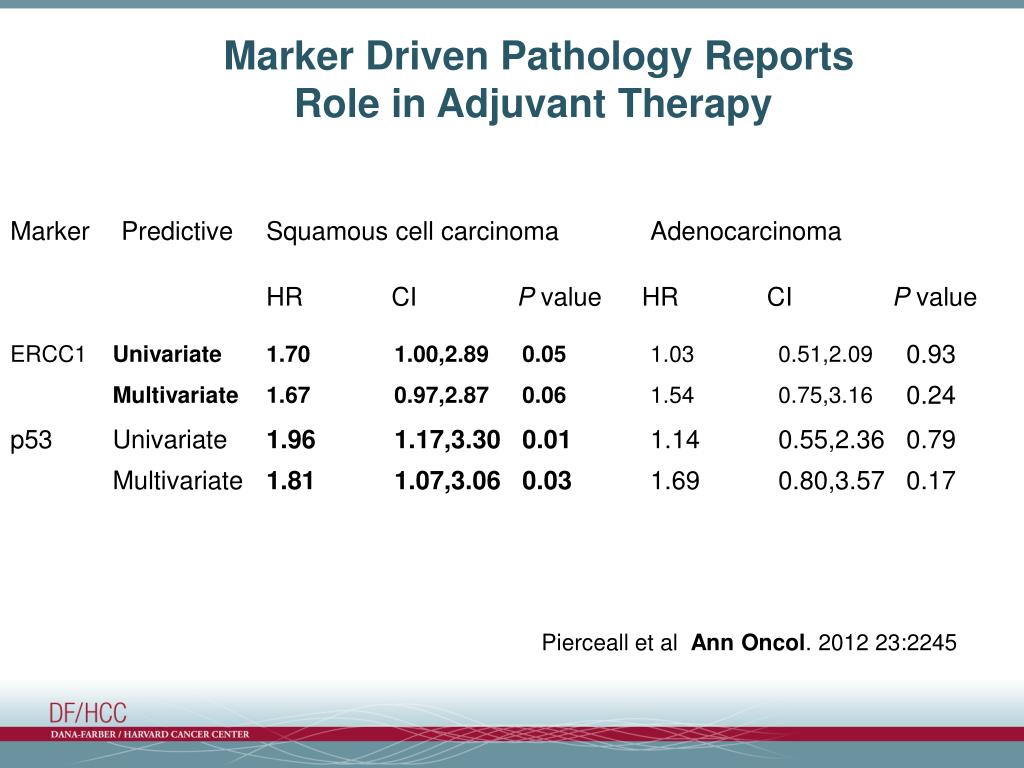The width and height of the screenshot is (1024, 768).
Task: Click the 'Pierceall et al' citation text
Action: [x=609, y=643]
